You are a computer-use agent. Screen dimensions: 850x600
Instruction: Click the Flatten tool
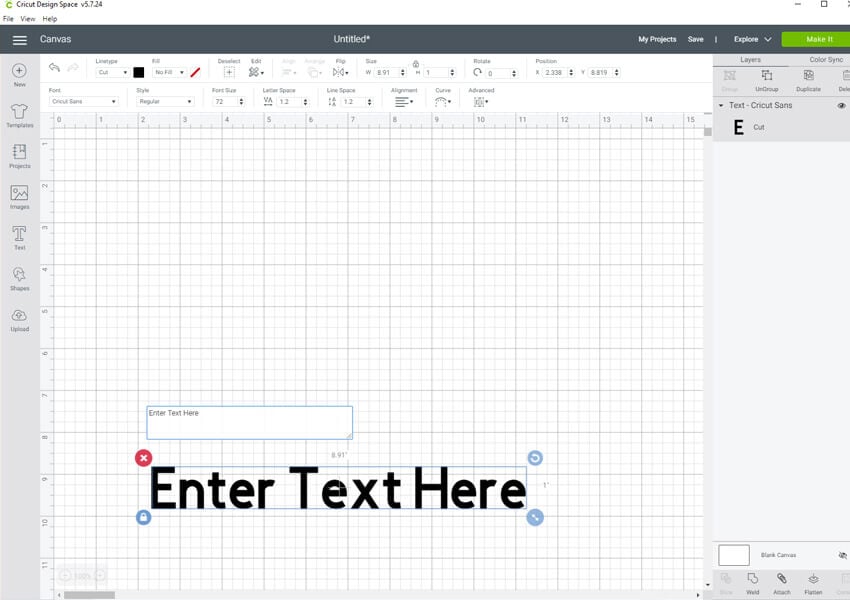click(813, 583)
